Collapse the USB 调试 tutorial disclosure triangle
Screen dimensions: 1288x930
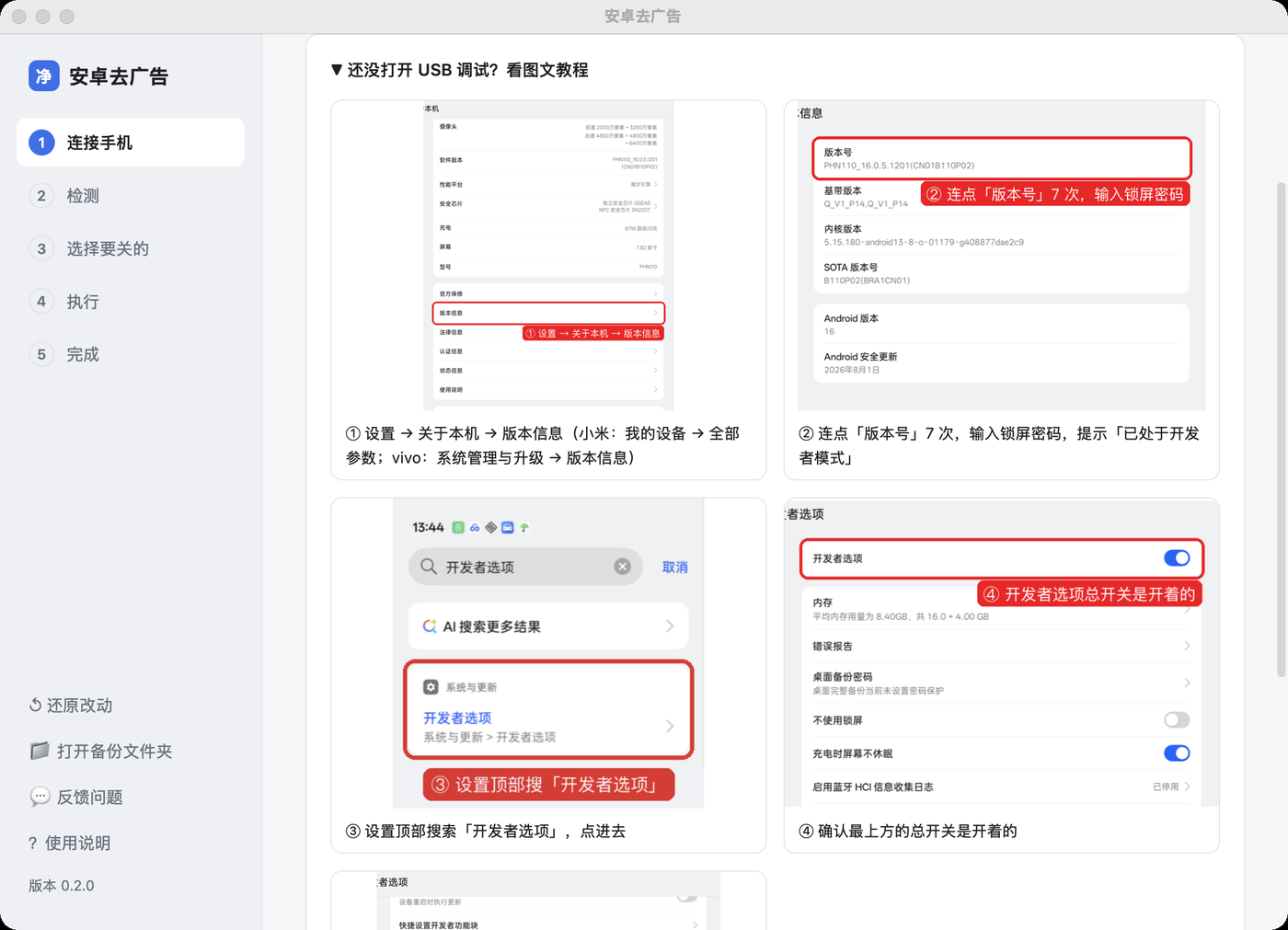point(337,70)
